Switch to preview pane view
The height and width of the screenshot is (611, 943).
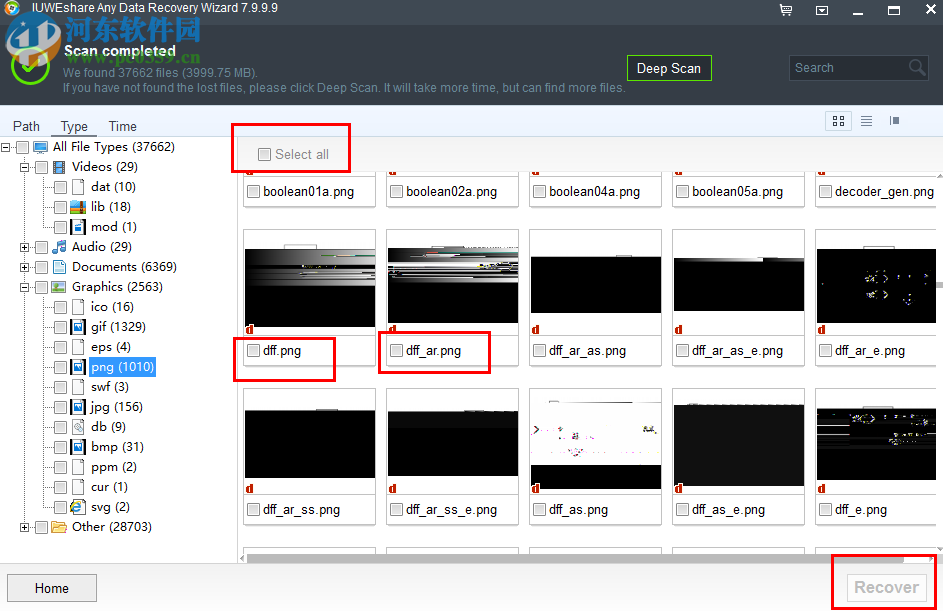coord(894,120)
